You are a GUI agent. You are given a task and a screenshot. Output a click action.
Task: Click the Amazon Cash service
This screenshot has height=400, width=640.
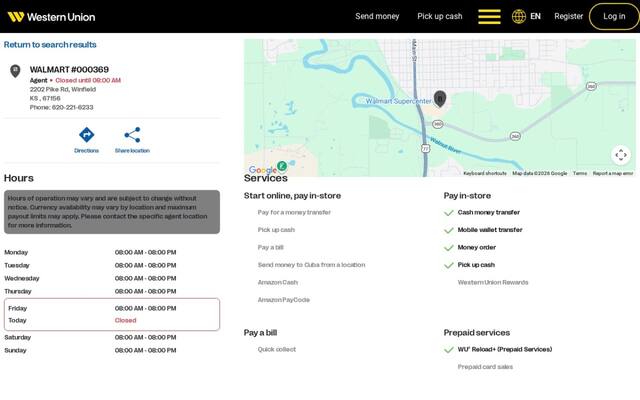coord(278,282)
